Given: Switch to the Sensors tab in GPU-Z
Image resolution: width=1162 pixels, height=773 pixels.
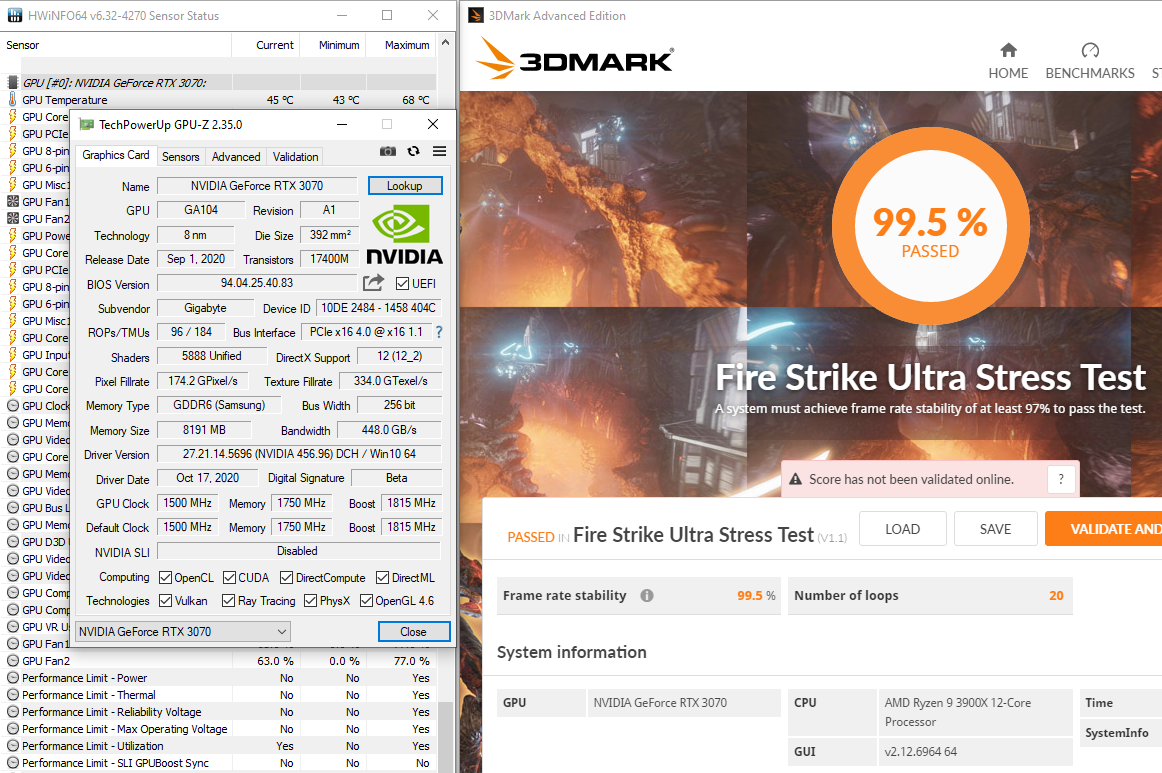Looking at the screenshot, I should click(x=181, y=156).
